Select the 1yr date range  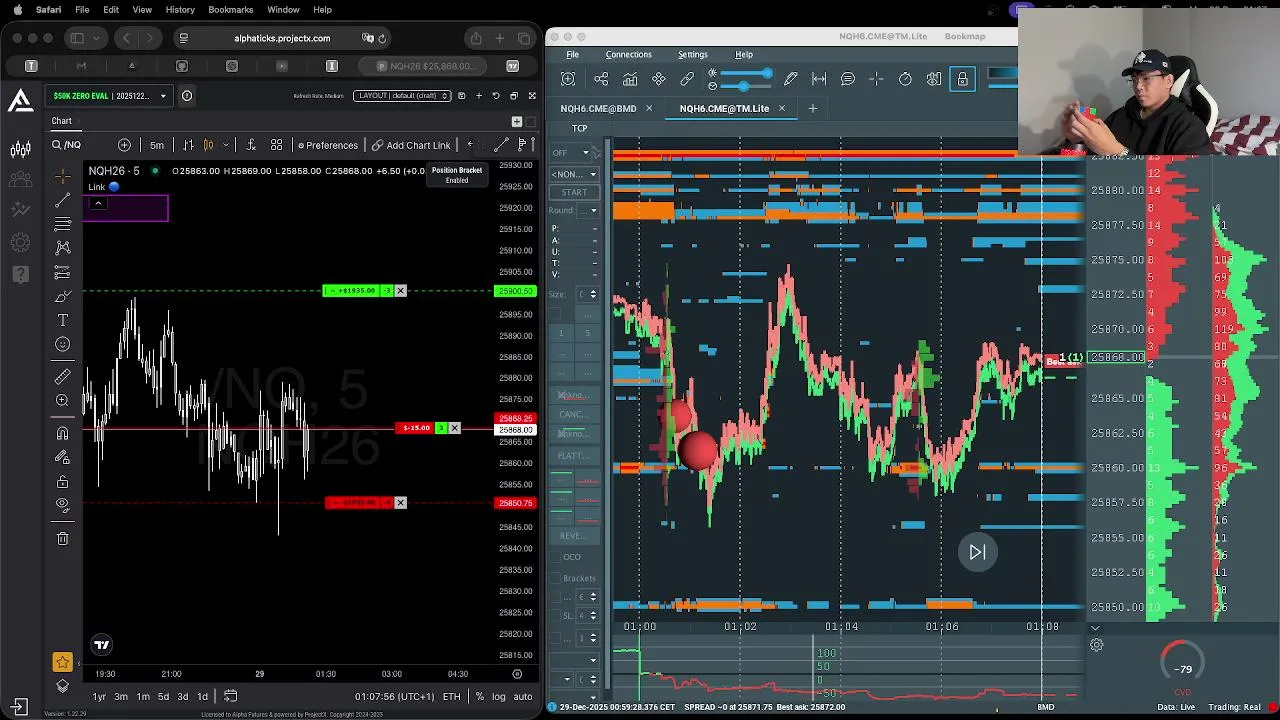[99, 697]
